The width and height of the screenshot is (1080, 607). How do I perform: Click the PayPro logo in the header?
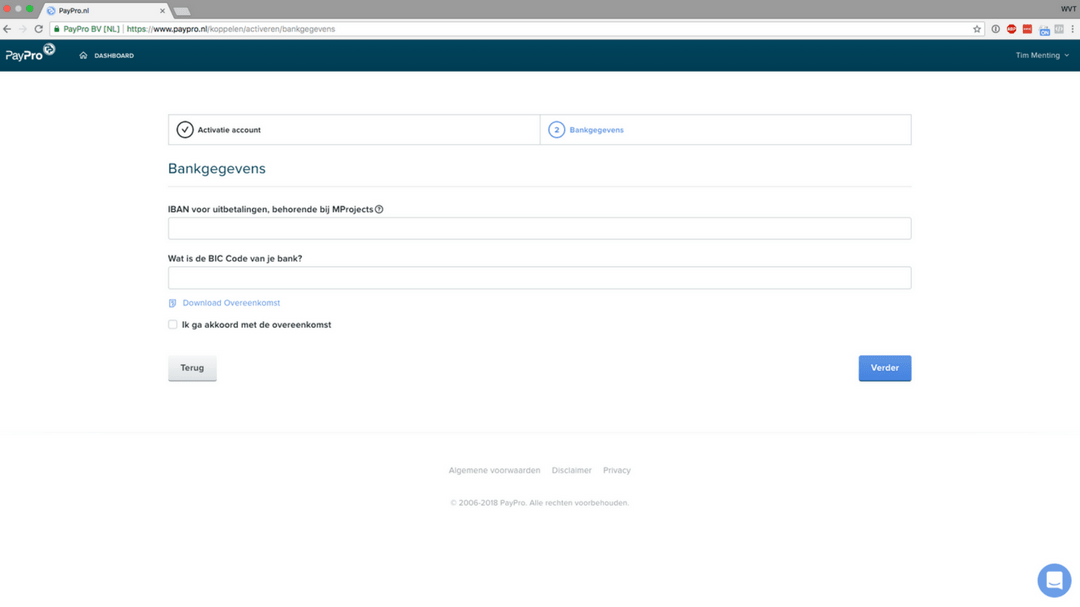pyautogui.click(x=30, y=53)
